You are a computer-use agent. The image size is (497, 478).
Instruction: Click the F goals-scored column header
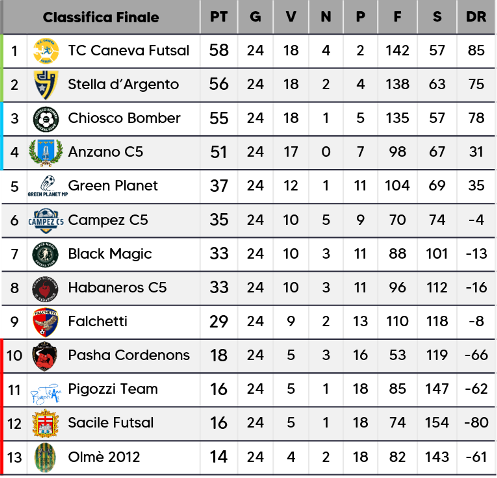(397, 17)
